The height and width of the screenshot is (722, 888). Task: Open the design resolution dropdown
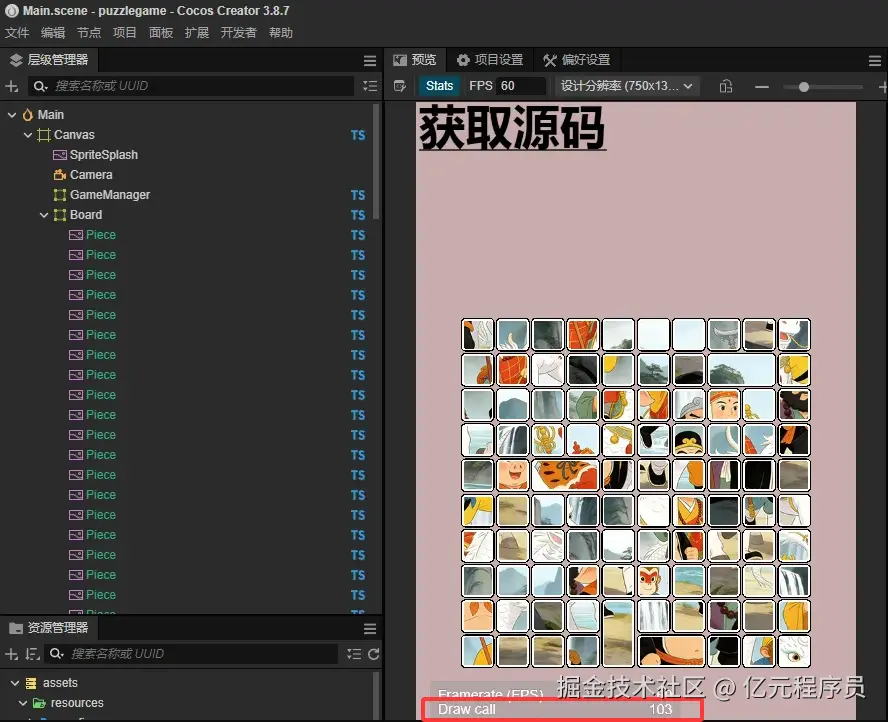(627, 86)
